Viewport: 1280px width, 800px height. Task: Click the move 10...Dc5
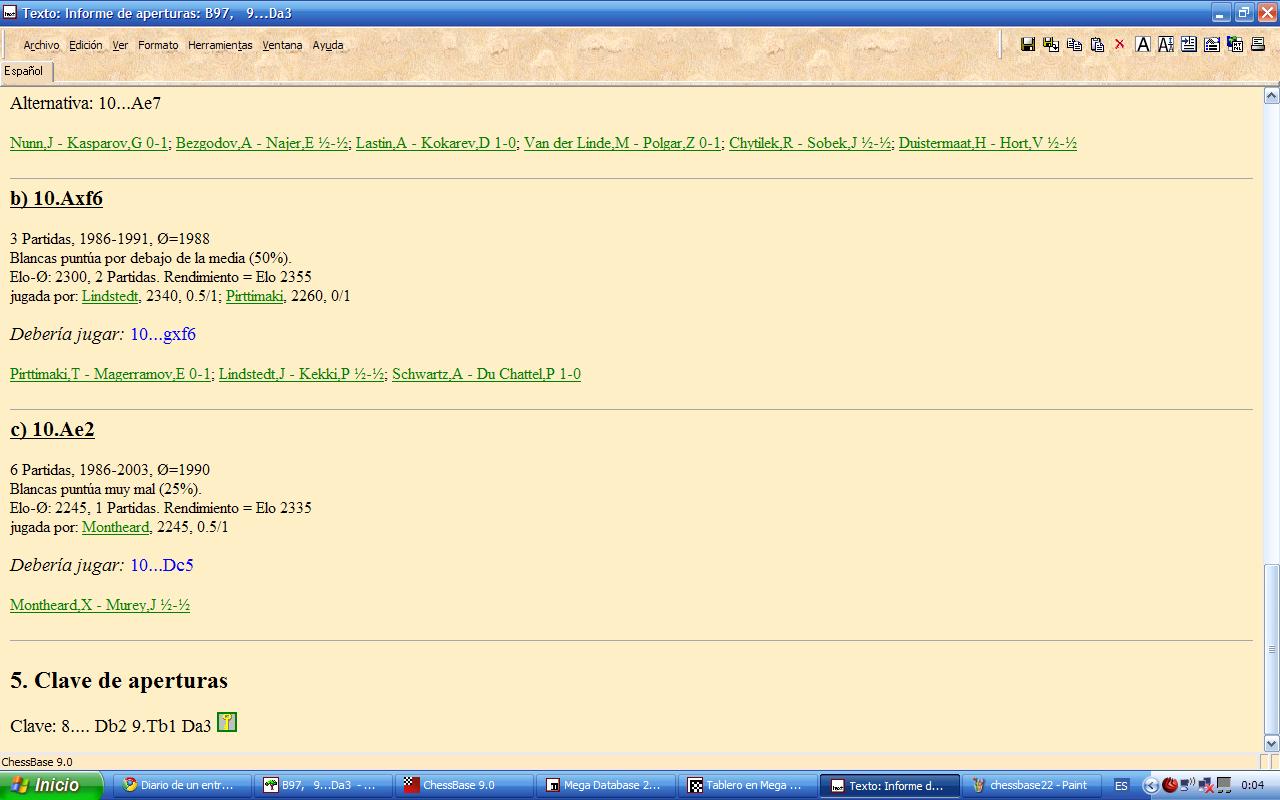point(162,565)
